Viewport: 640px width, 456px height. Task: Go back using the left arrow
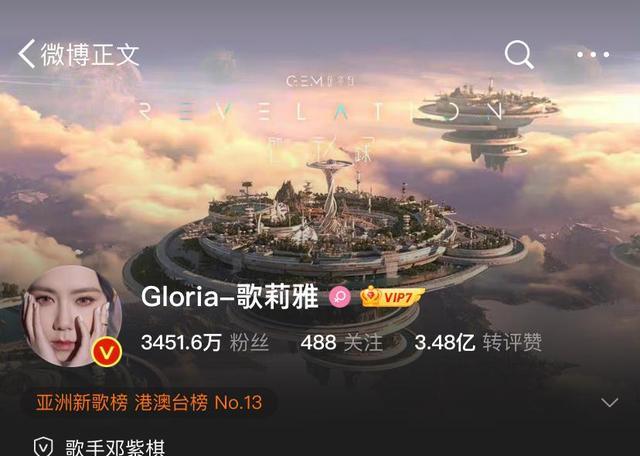(27, 53)
